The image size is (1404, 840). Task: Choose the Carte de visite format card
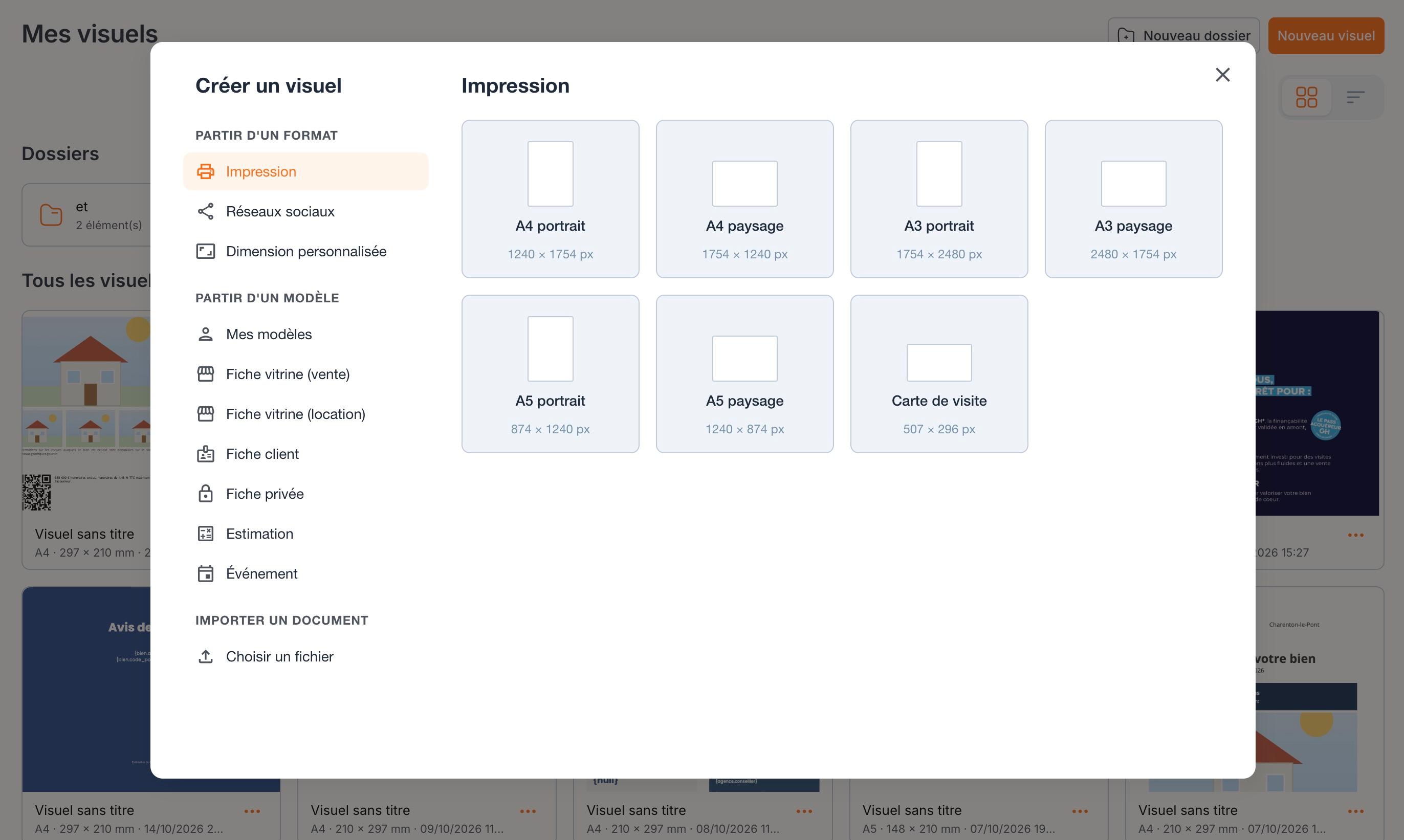(x=939, y=373)
